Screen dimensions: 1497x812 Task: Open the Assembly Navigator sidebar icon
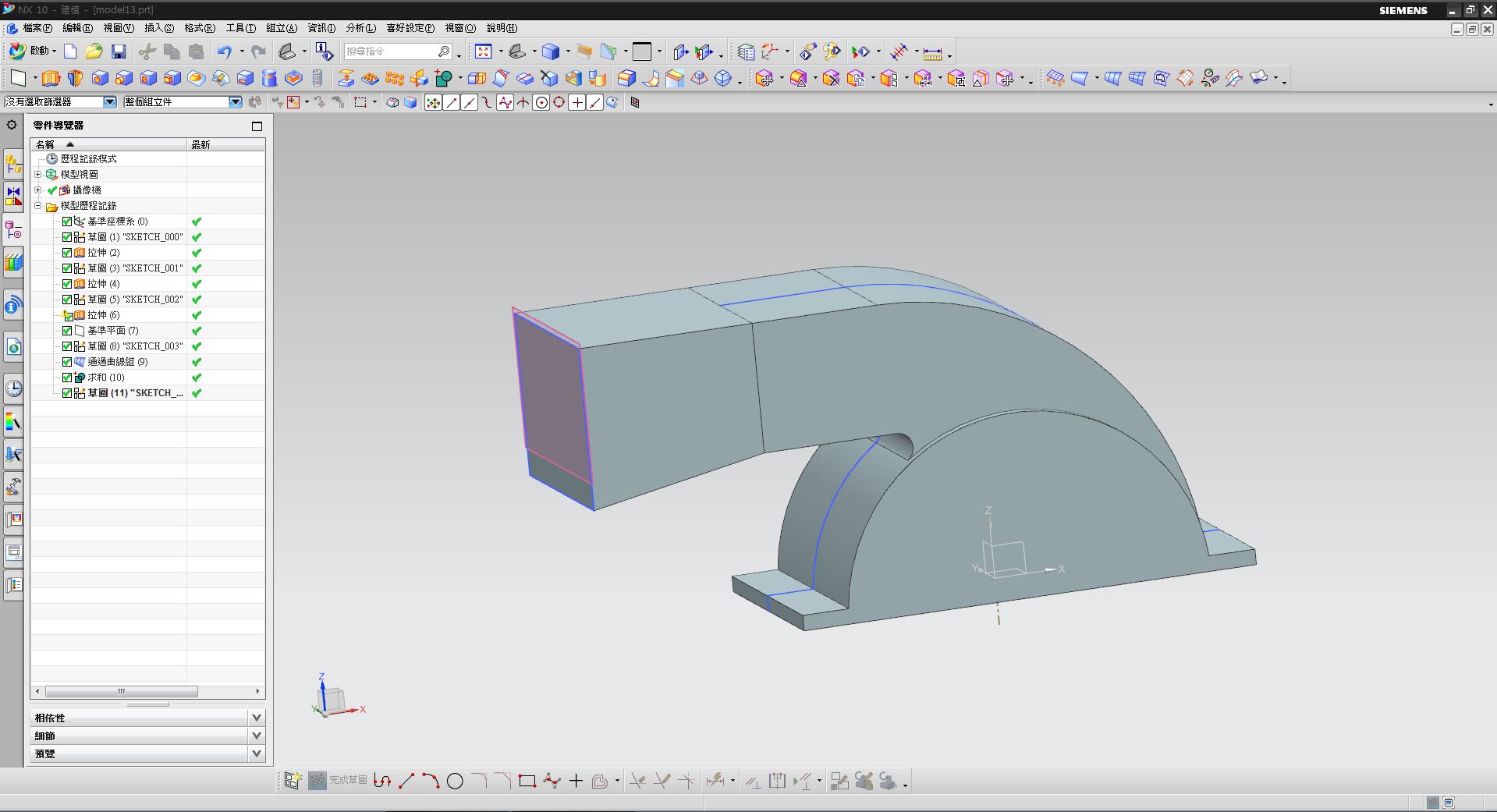coord(13,165)
